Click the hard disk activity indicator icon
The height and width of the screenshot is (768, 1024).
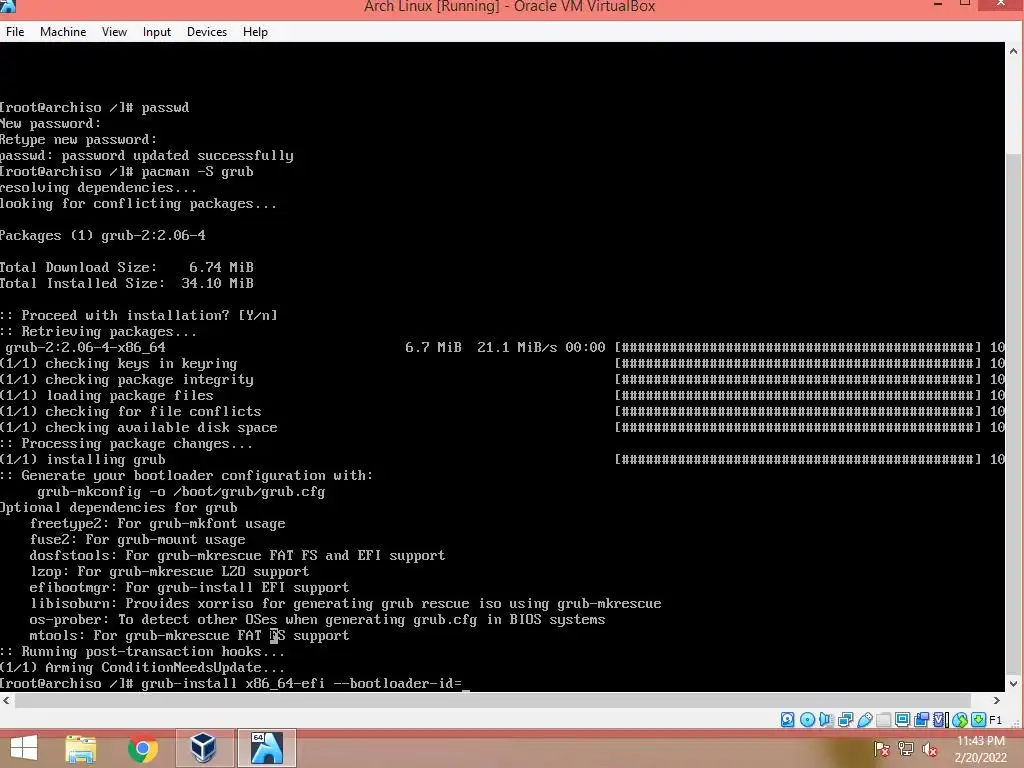coord(788,720)
